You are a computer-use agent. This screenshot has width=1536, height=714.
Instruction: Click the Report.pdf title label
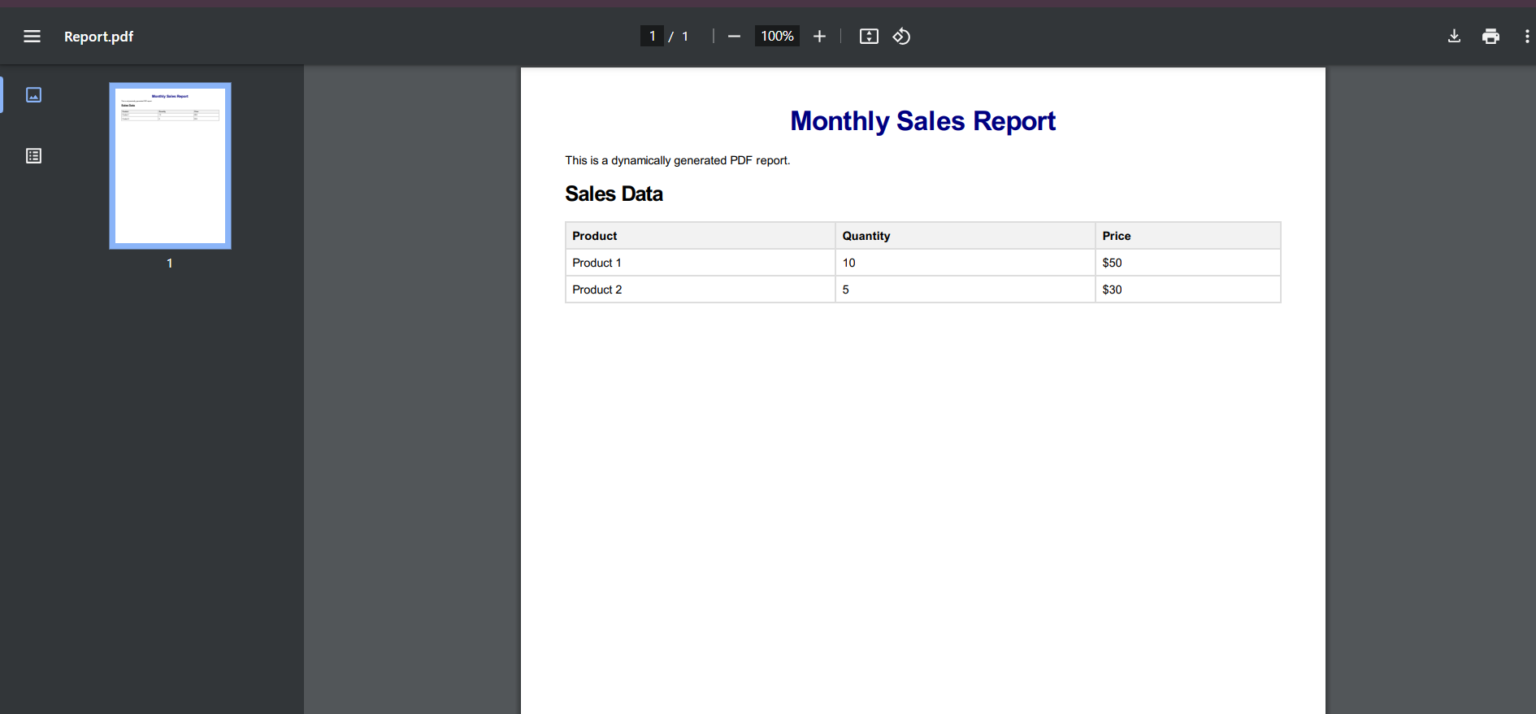click(98, 36)
